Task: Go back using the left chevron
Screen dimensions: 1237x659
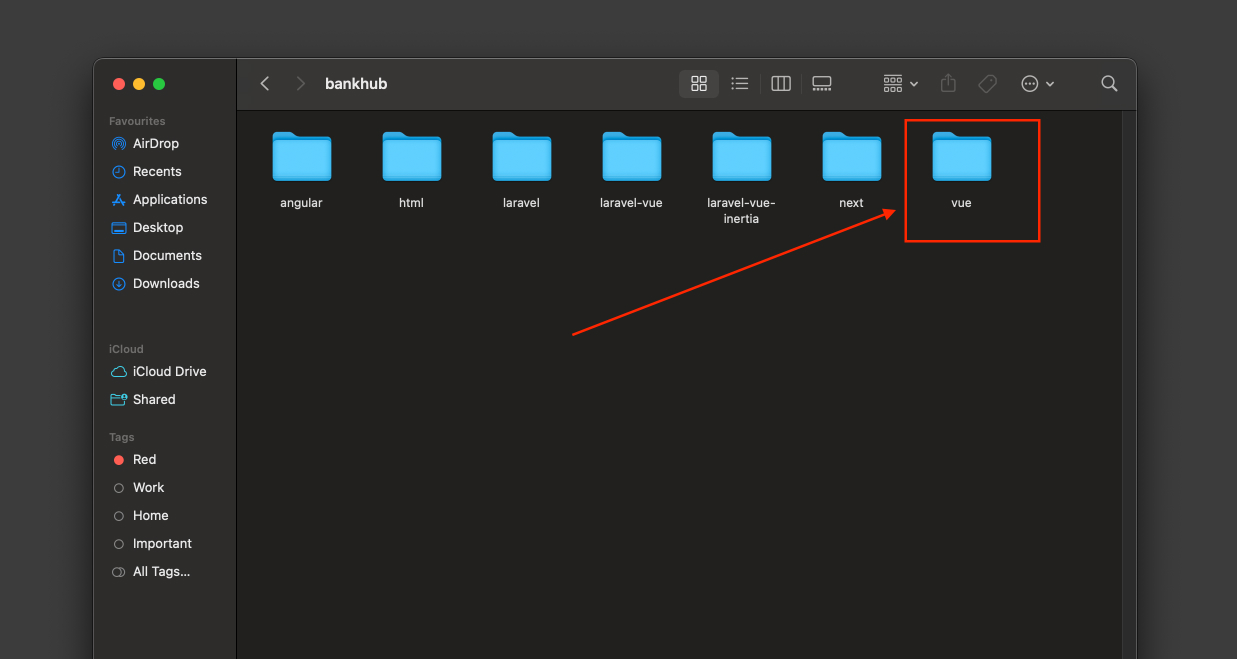Action: tap(265, 84)
